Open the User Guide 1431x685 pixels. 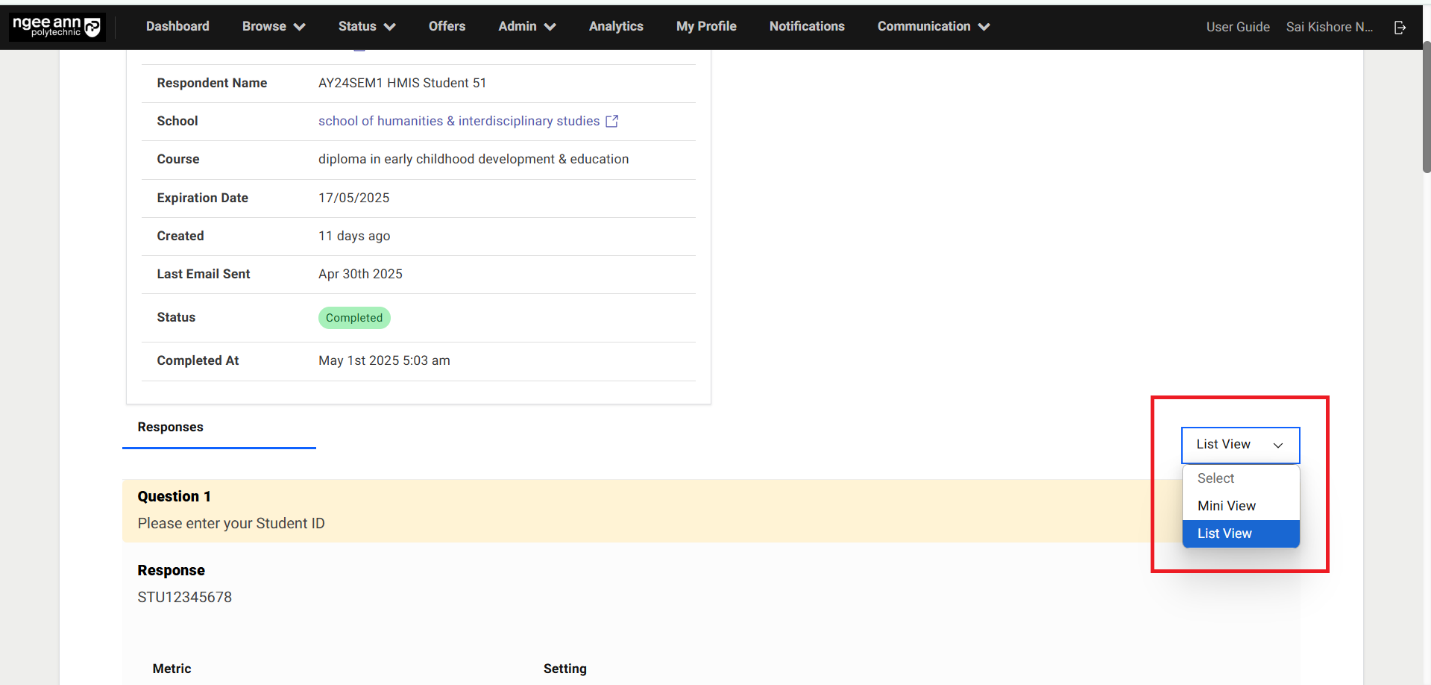point(1238,27)
